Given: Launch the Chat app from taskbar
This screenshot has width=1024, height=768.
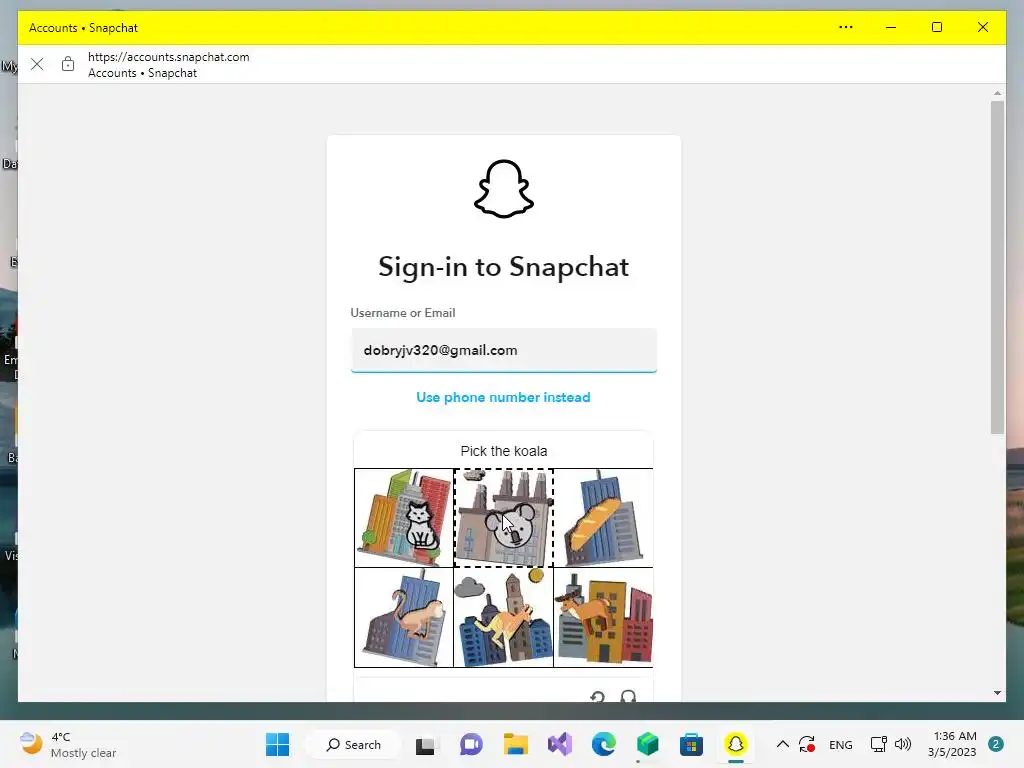Looking at the screenshot, I should pos(471,744).
